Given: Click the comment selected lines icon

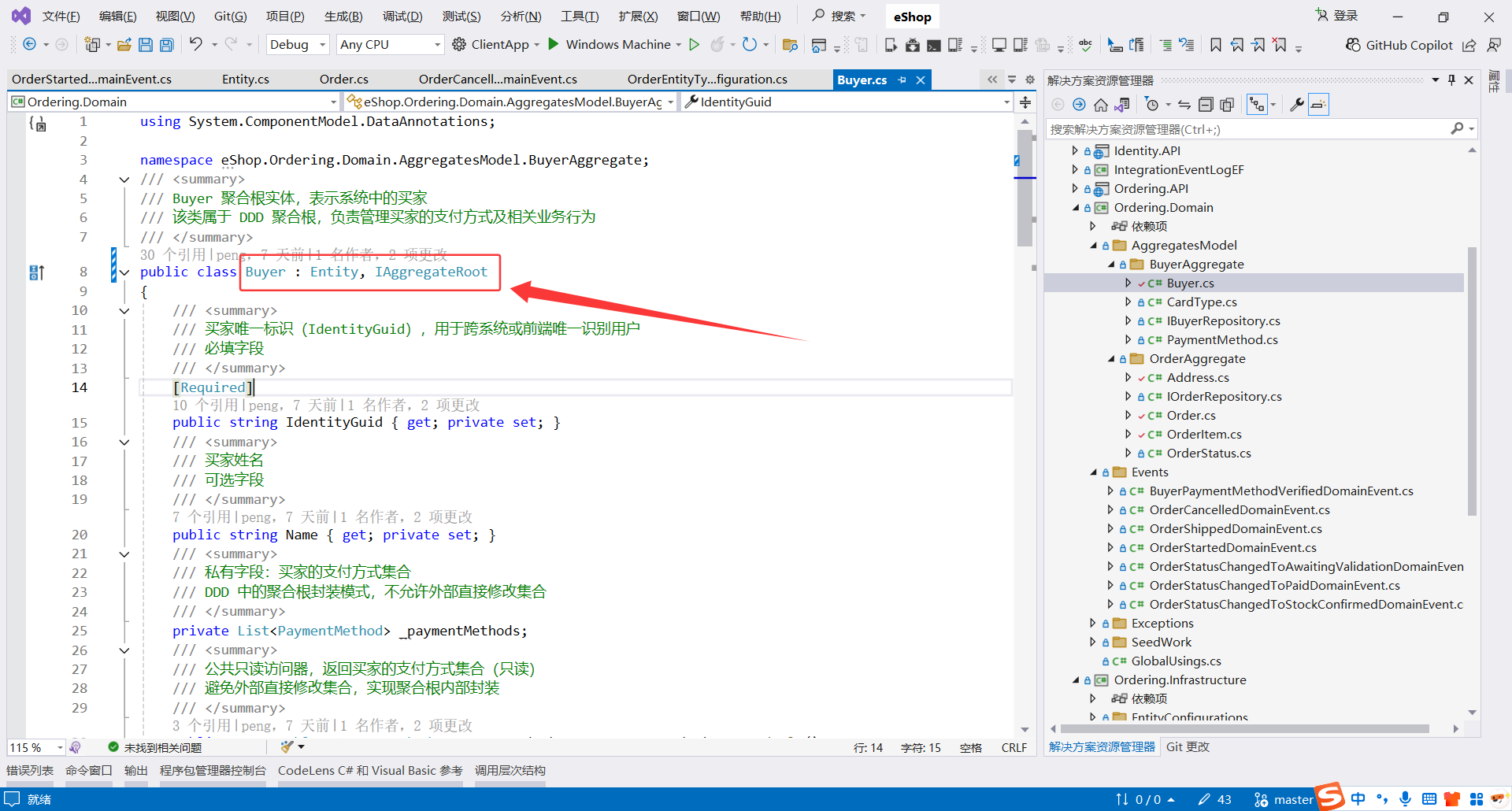Looking at the screenshot, I should pyautogui.click(x=1165, y=45).
